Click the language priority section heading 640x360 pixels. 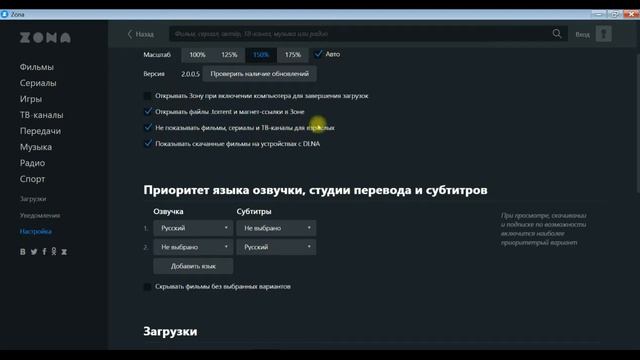[316, 190]
